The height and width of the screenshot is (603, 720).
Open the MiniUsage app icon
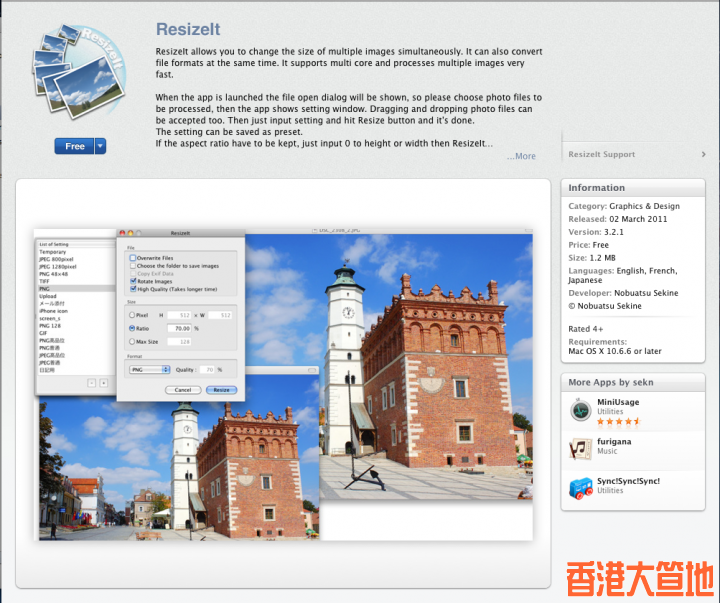[x=580, y=411]
